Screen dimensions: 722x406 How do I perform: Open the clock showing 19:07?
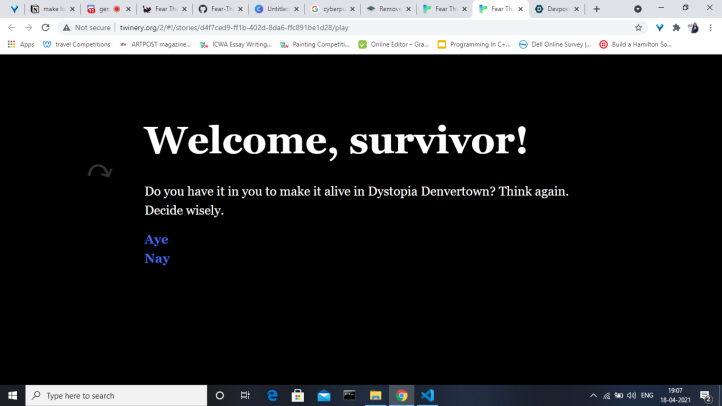(675, 395)
